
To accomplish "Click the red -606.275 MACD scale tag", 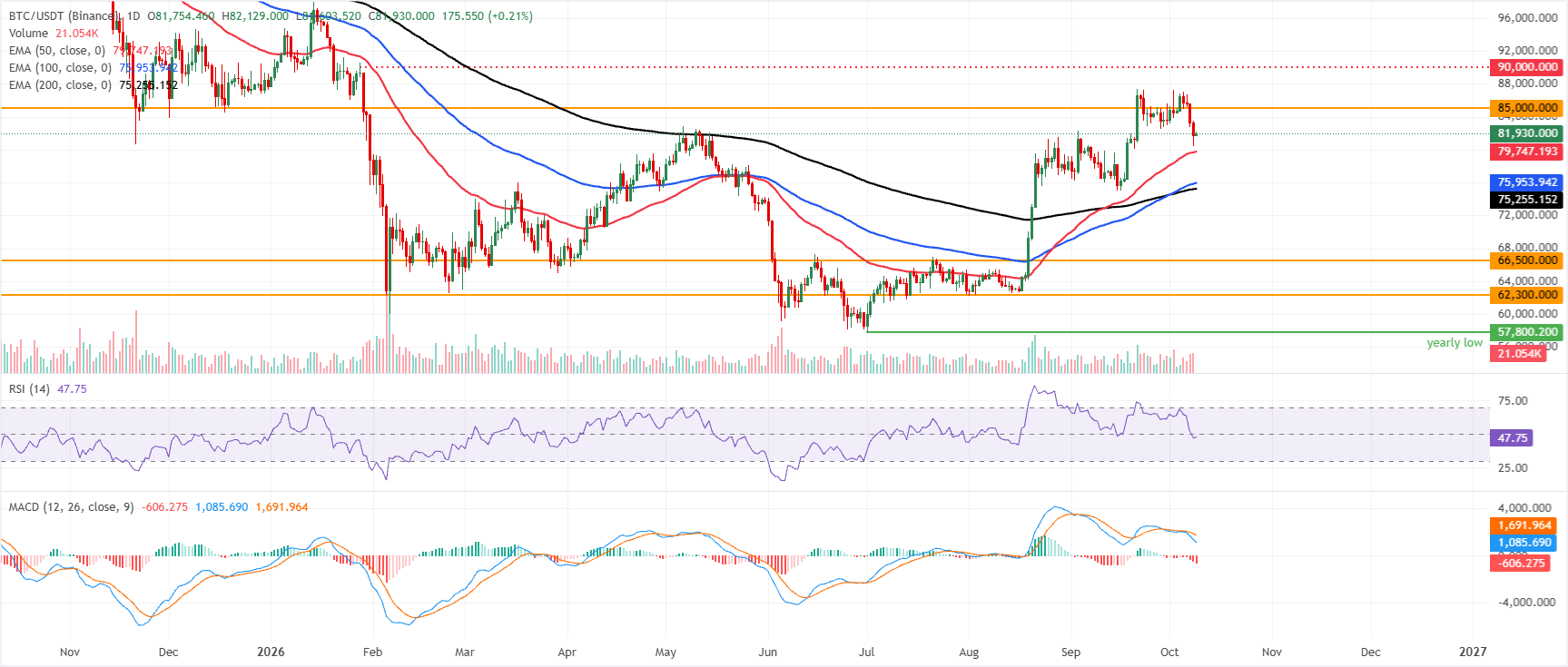I will click(1521, 564).
